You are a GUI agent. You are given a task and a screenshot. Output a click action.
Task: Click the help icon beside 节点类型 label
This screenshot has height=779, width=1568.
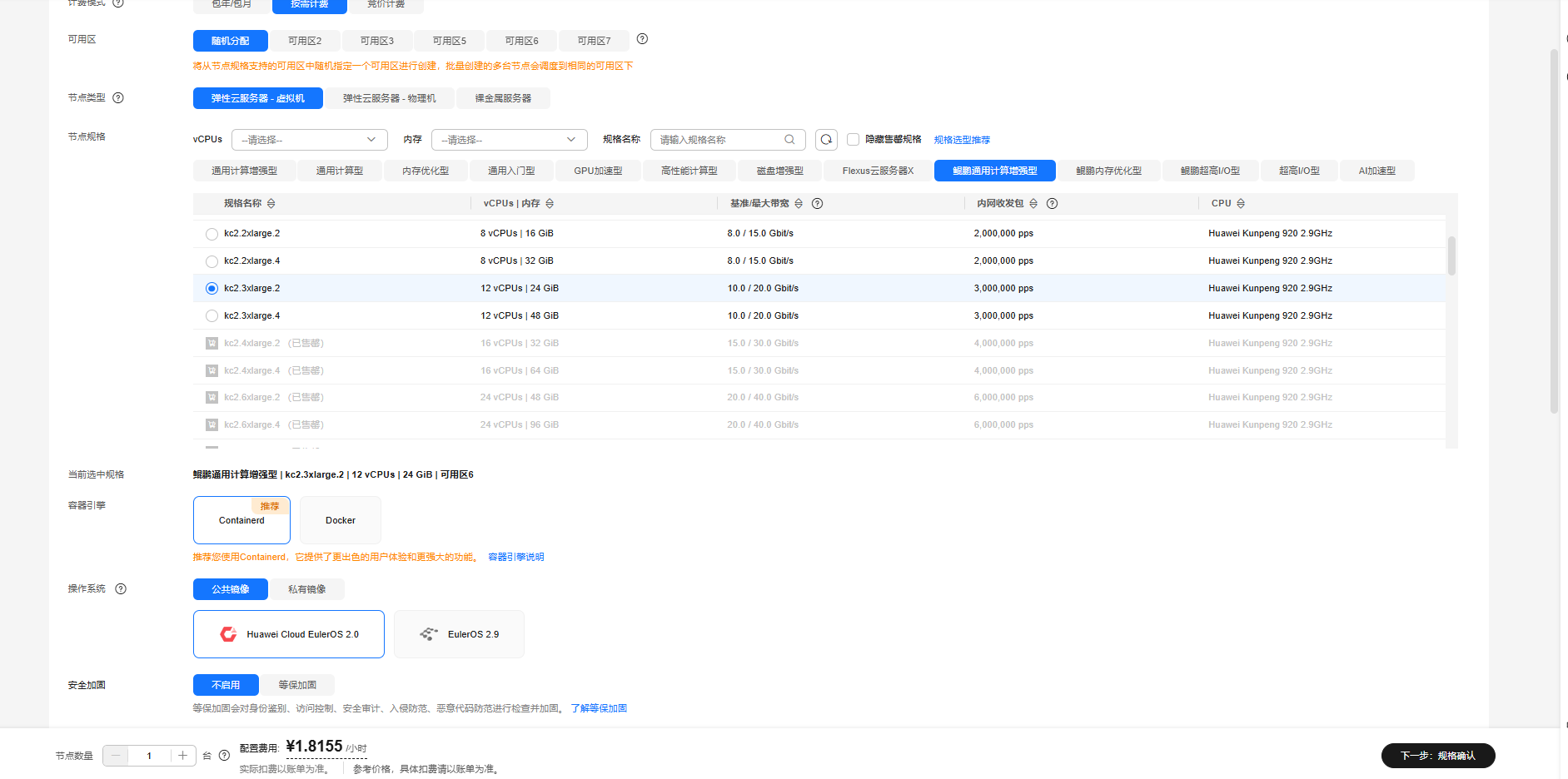point(118,98)
